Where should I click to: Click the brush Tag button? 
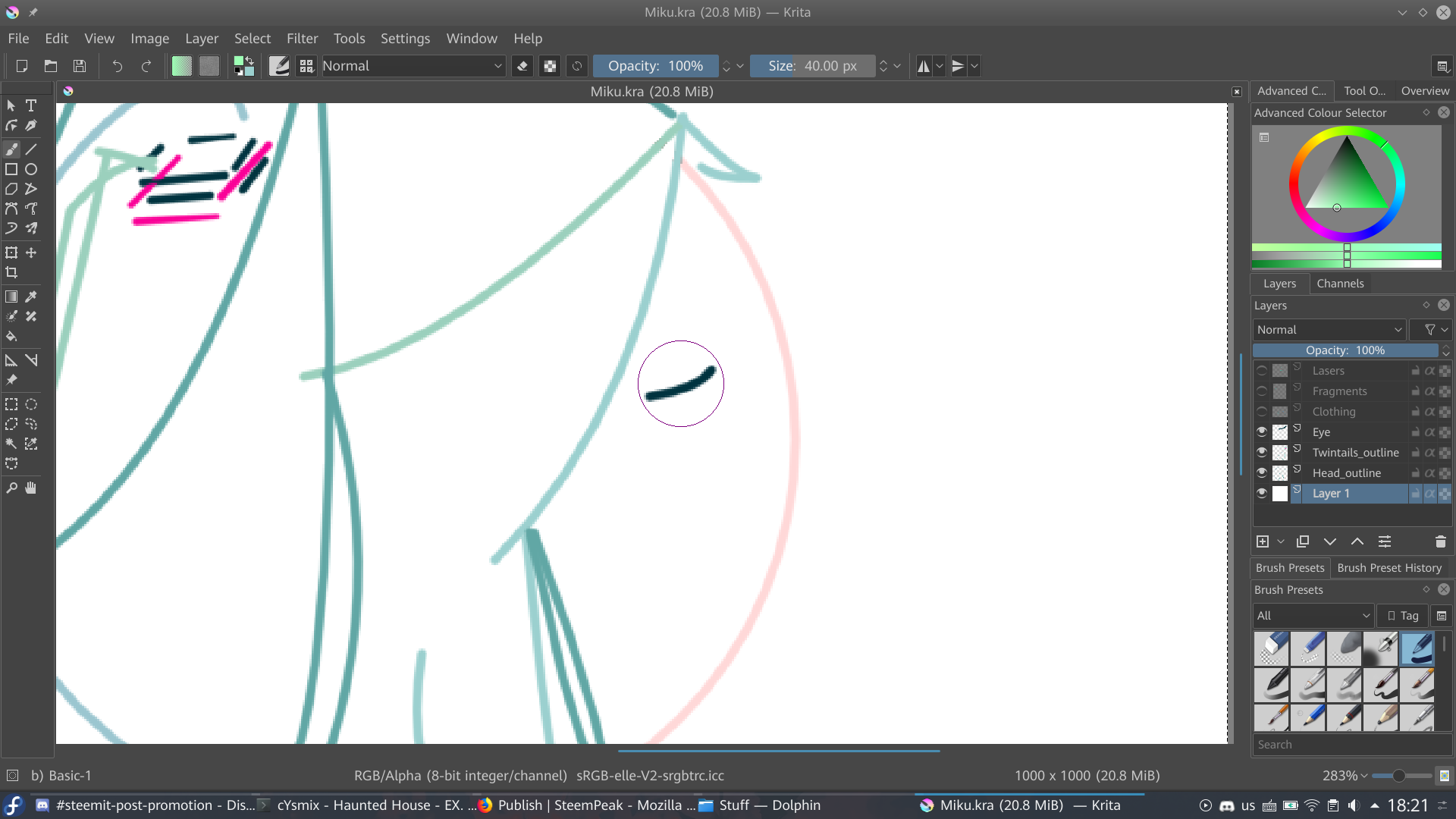(1403, 616)
